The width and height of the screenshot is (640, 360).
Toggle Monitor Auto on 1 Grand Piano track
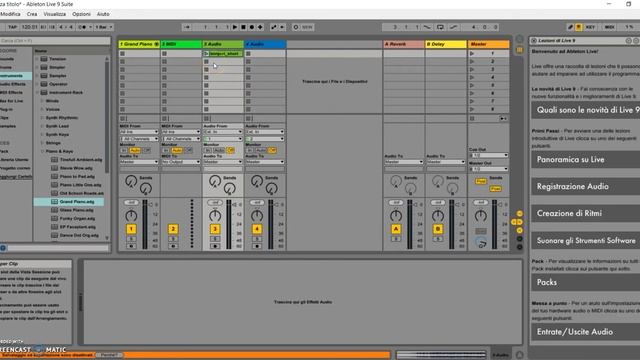pos(135,150)
